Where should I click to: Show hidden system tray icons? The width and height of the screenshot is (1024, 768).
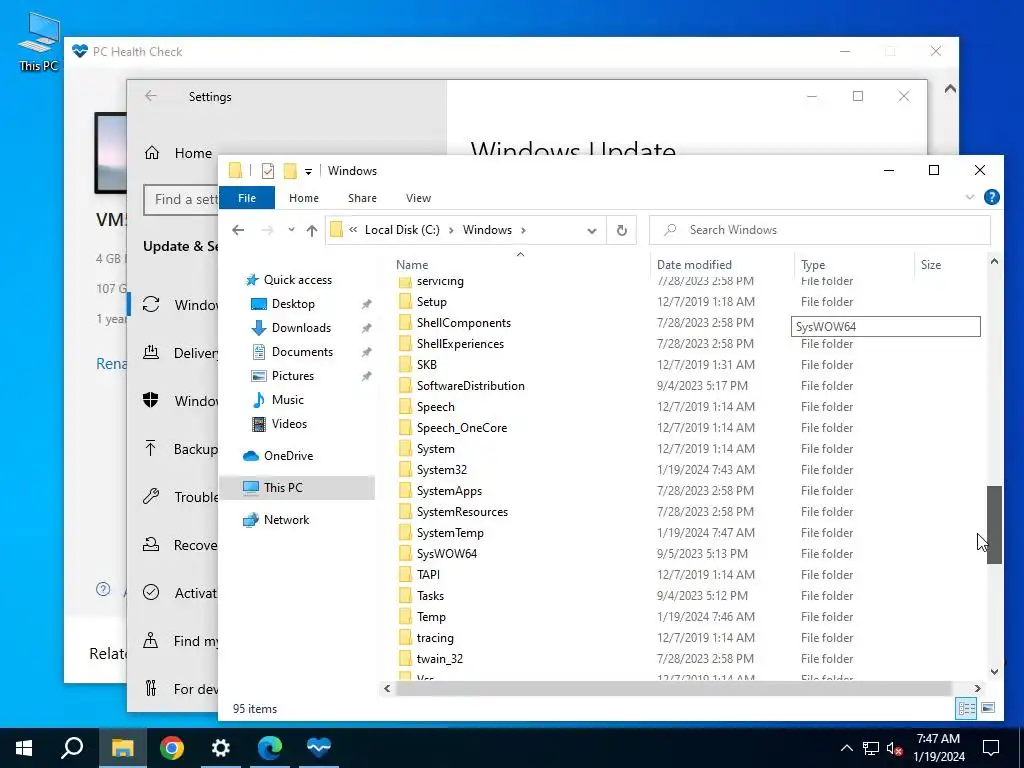pyautogui.click(x=846, y=748)
